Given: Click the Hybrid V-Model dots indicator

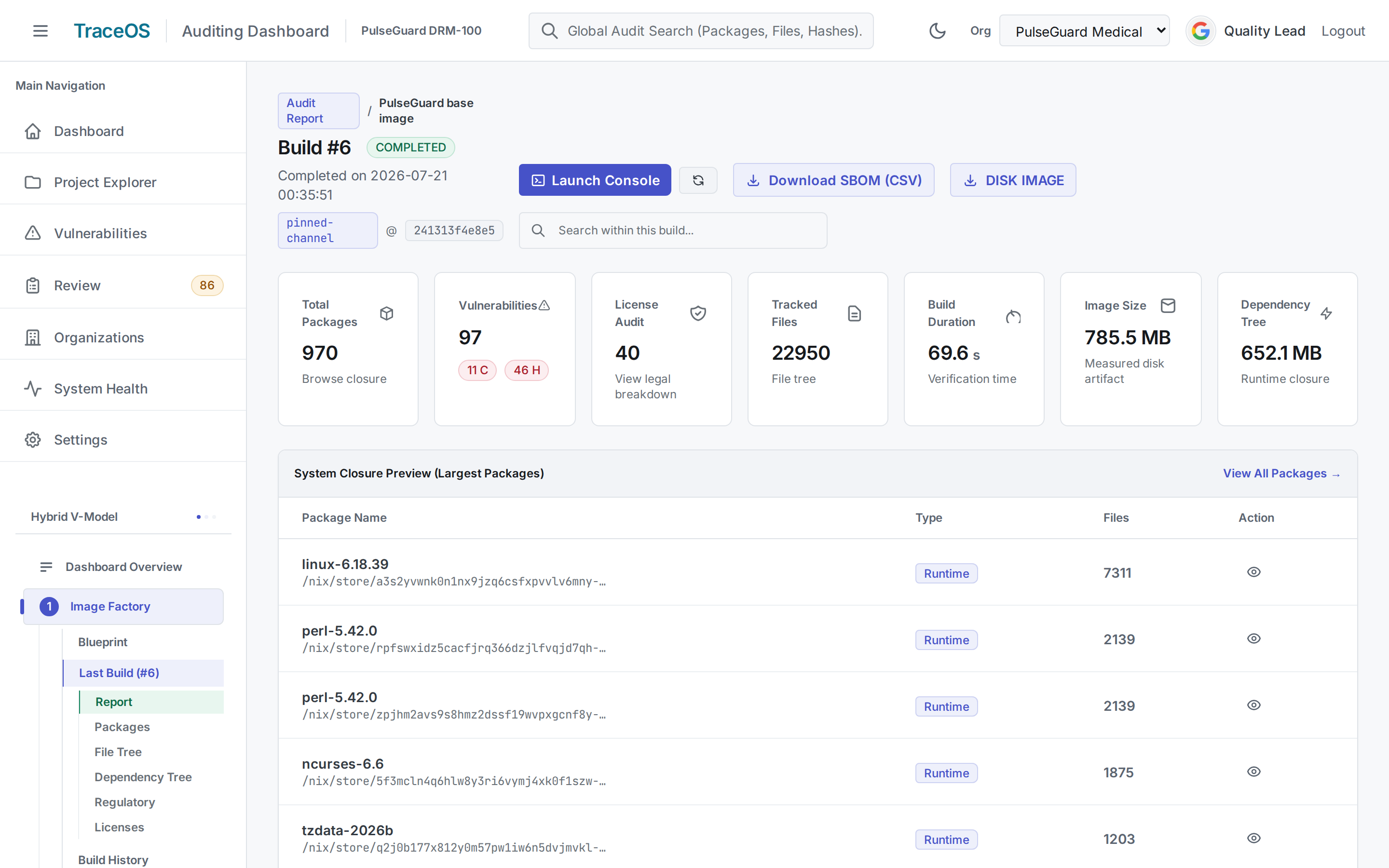Looking at the screenshot, I should click(x=206, y=516).
